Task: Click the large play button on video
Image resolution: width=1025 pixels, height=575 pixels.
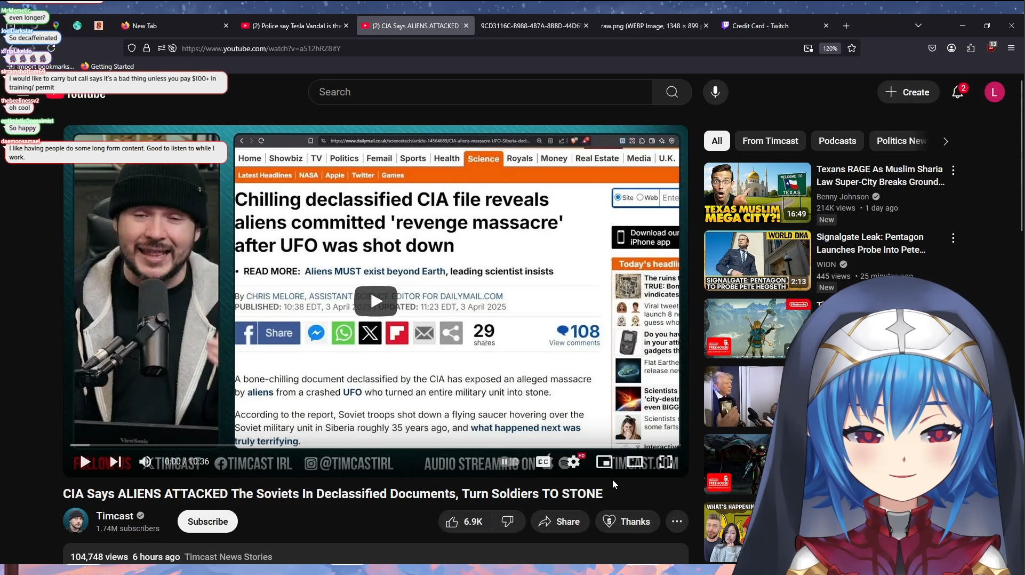Action: tap(376, 301)
